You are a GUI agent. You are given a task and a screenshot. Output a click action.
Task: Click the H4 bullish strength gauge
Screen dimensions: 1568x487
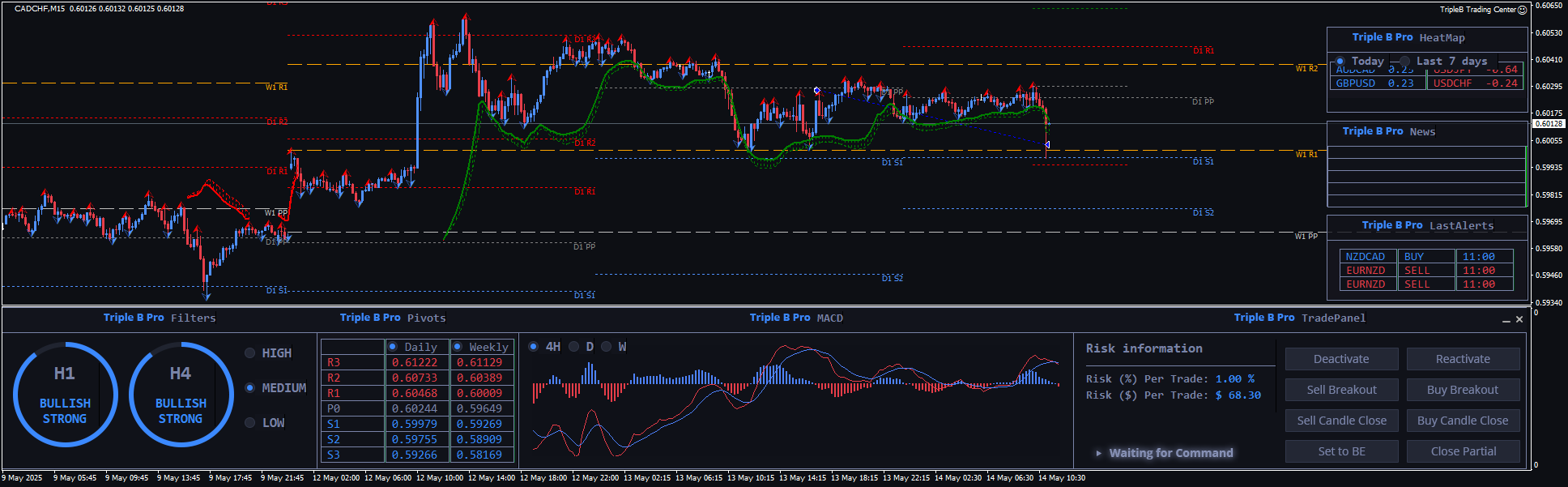pos(181,395)
